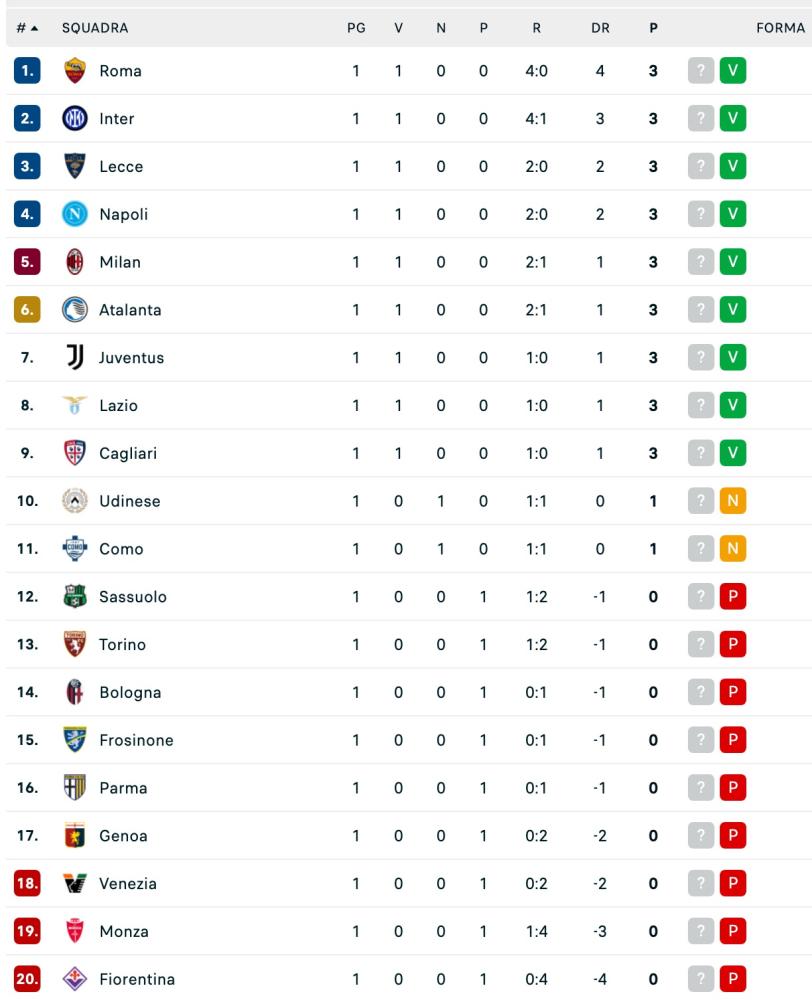Sort by the DR column header
812x1000 pixels.
pyautogui.click(x=600, y=28)
